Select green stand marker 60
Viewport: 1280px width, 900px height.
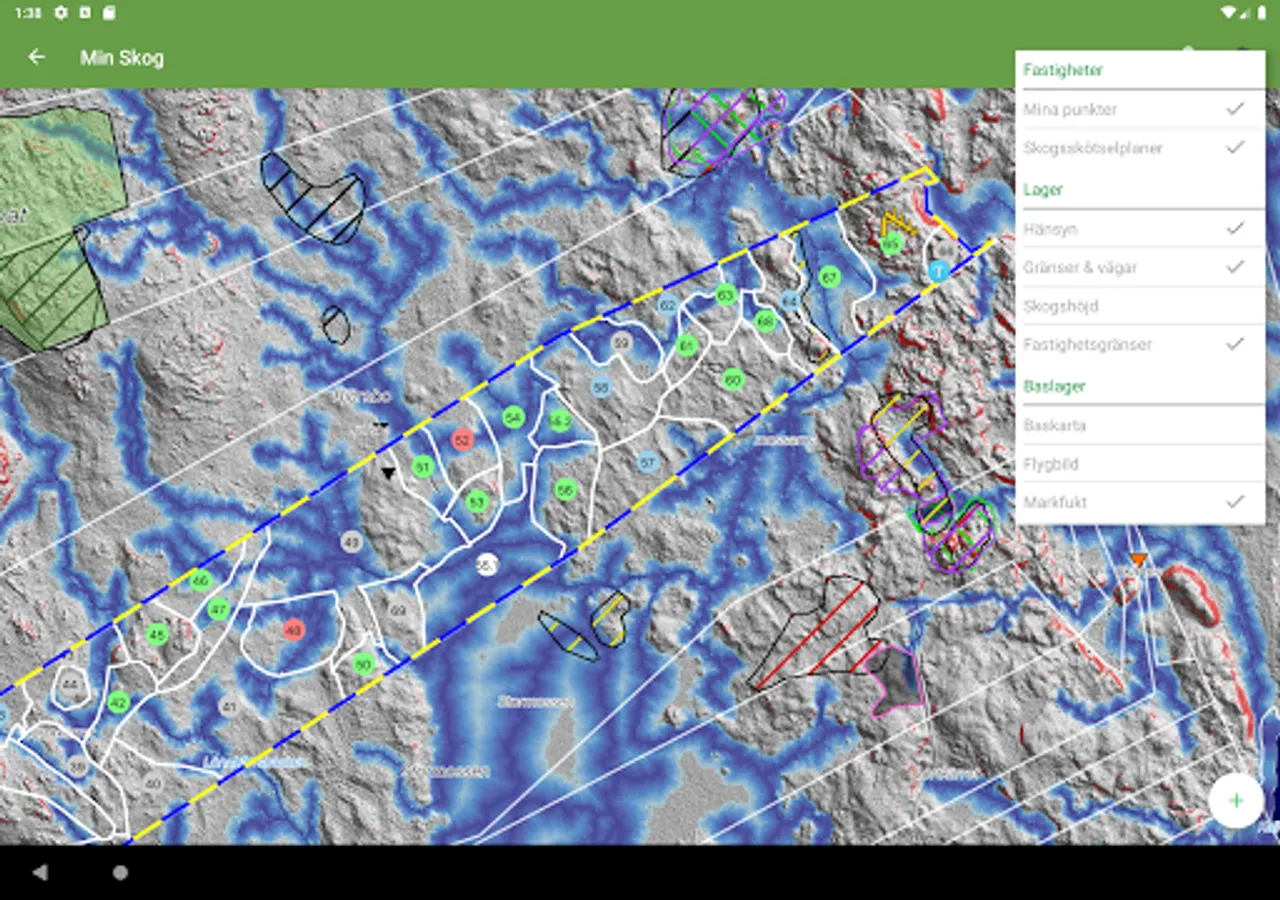tap(733, 380)
